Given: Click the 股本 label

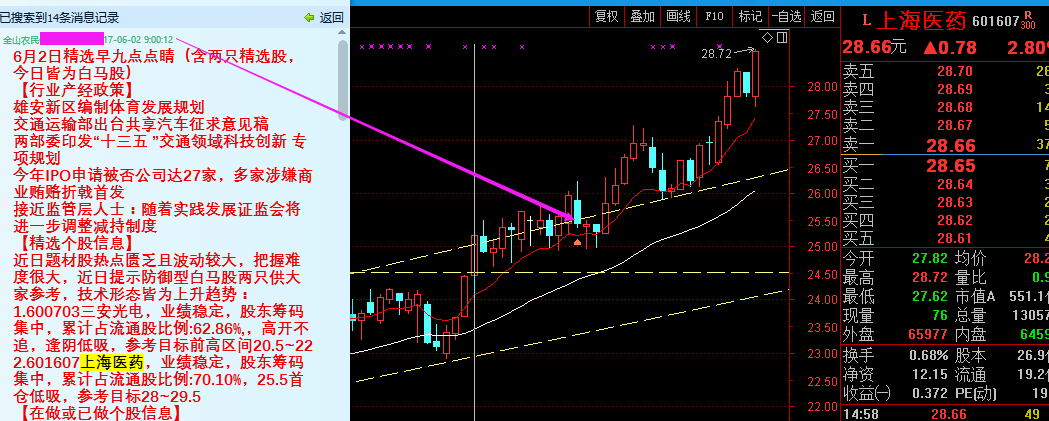Looking at the screenshot, I should pos(971,355).
